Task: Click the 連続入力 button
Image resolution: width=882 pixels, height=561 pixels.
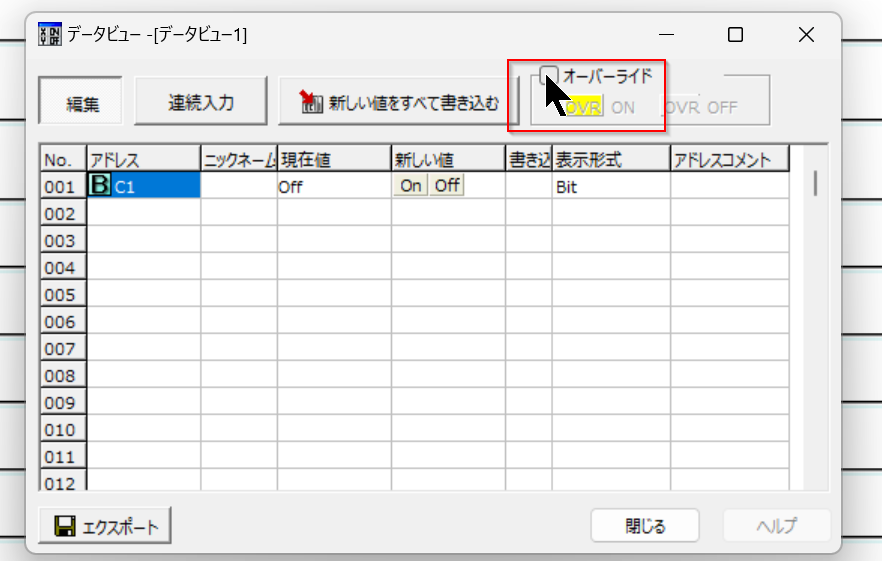Action: [x=201, y=101]
